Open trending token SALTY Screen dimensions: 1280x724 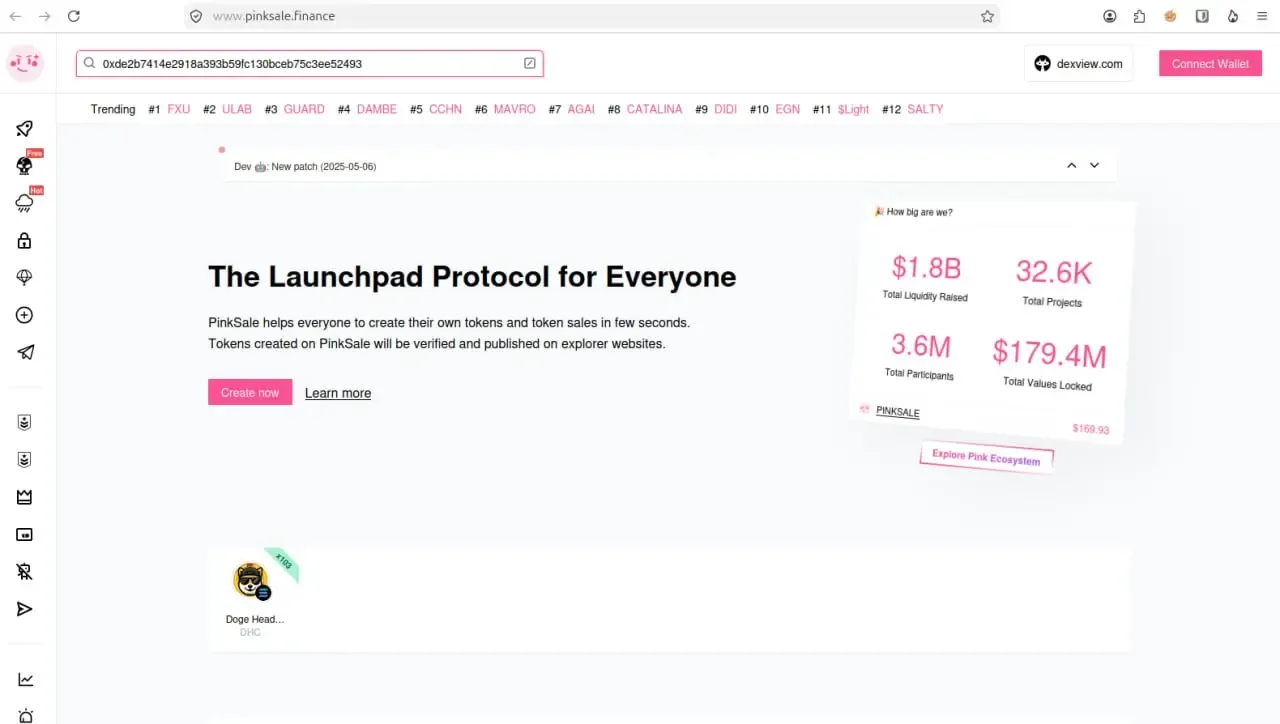[926, 109]
